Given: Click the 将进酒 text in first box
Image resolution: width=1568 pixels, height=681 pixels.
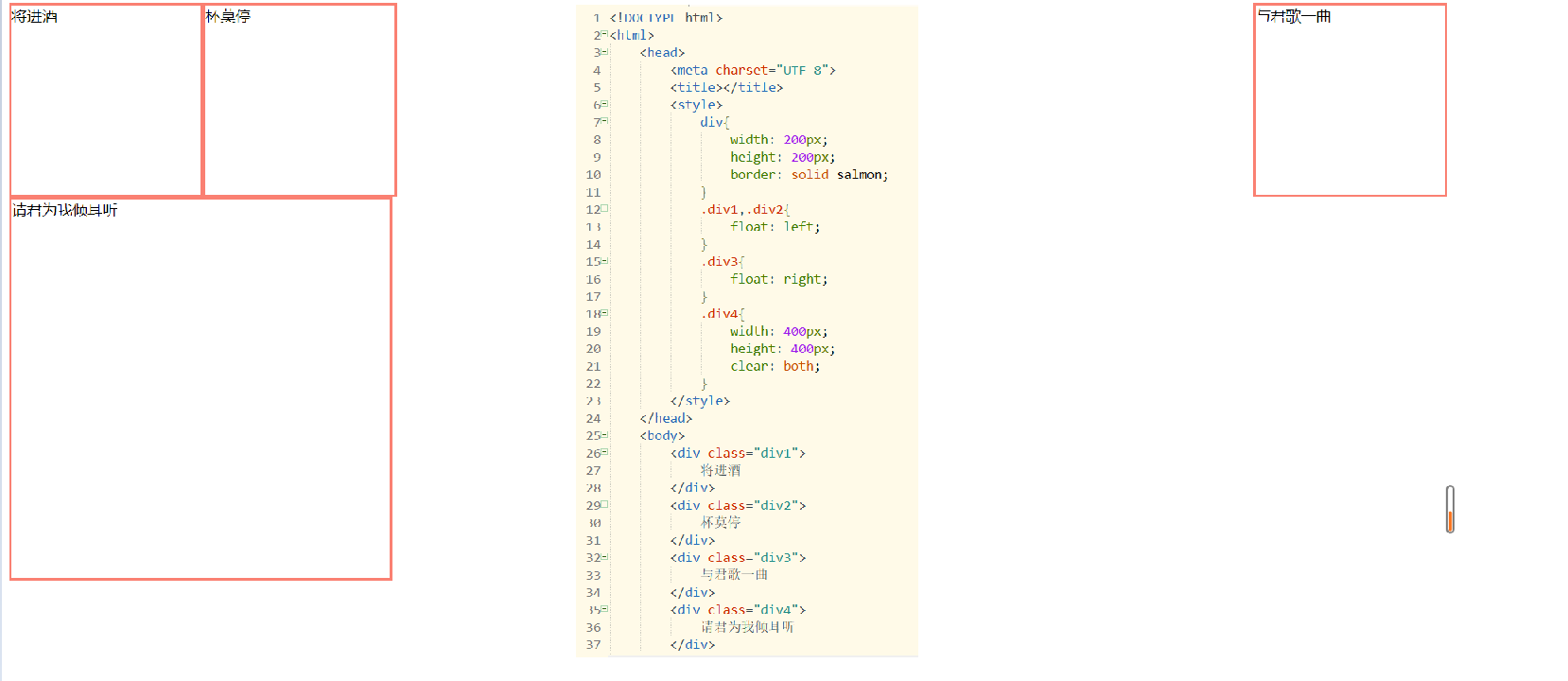Looking at the screenshot, I should coord(35,16).
